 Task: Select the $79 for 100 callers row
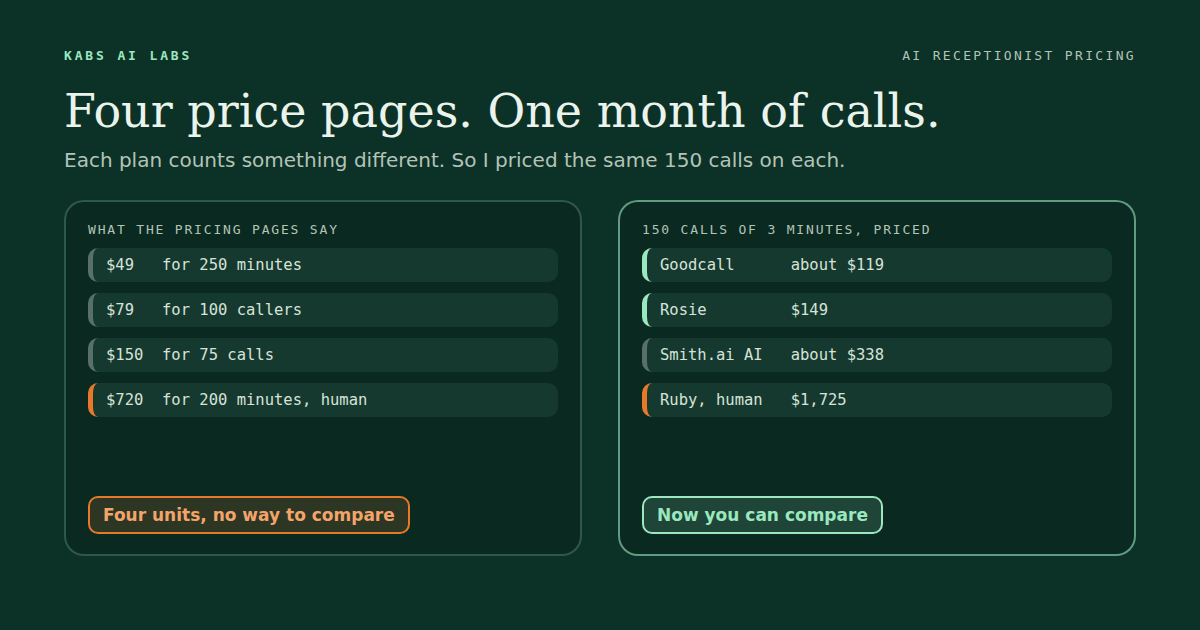point(323,310)
